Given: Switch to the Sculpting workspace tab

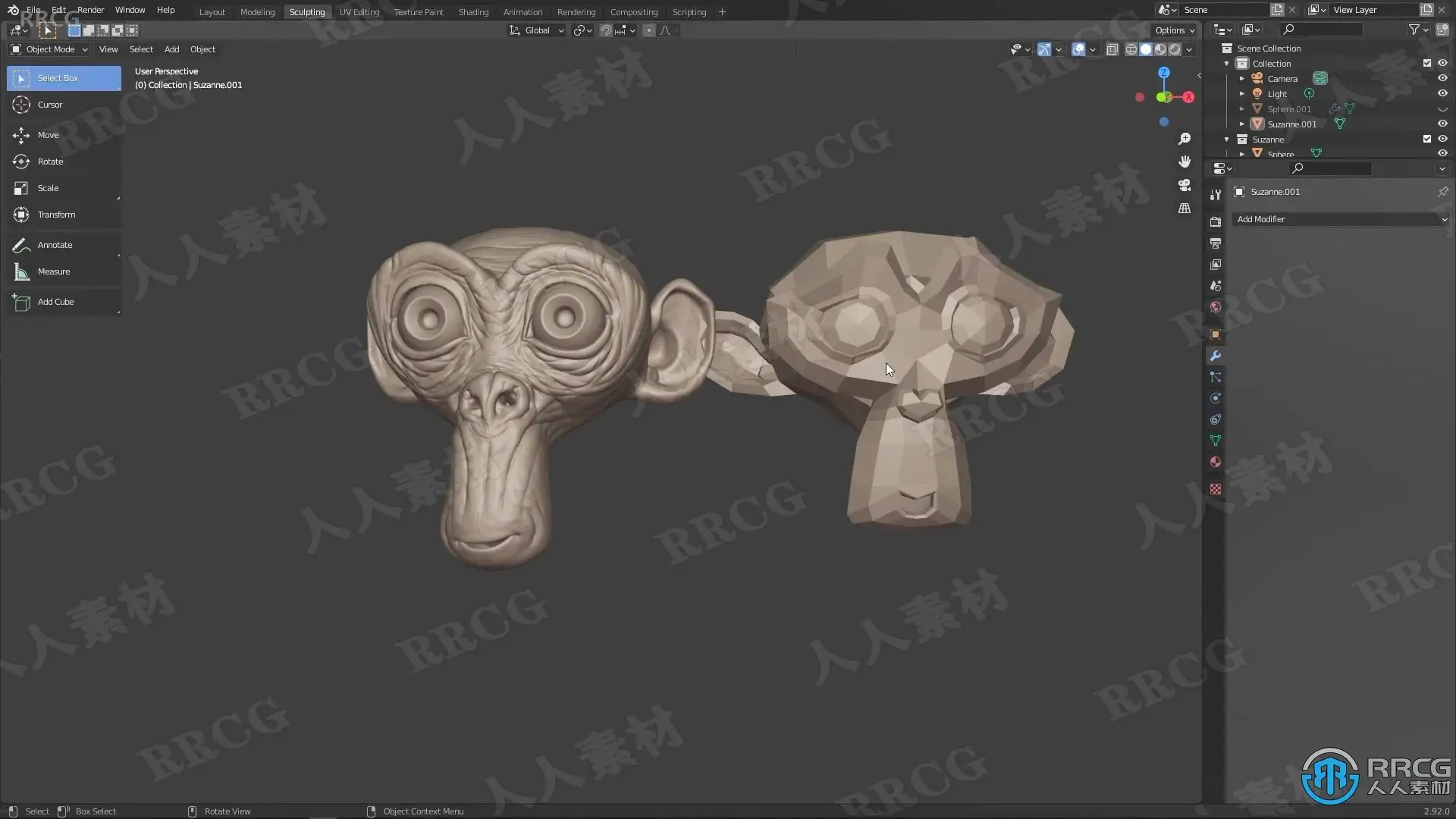Looking at the screenshot, I should (x=306, y=12).
